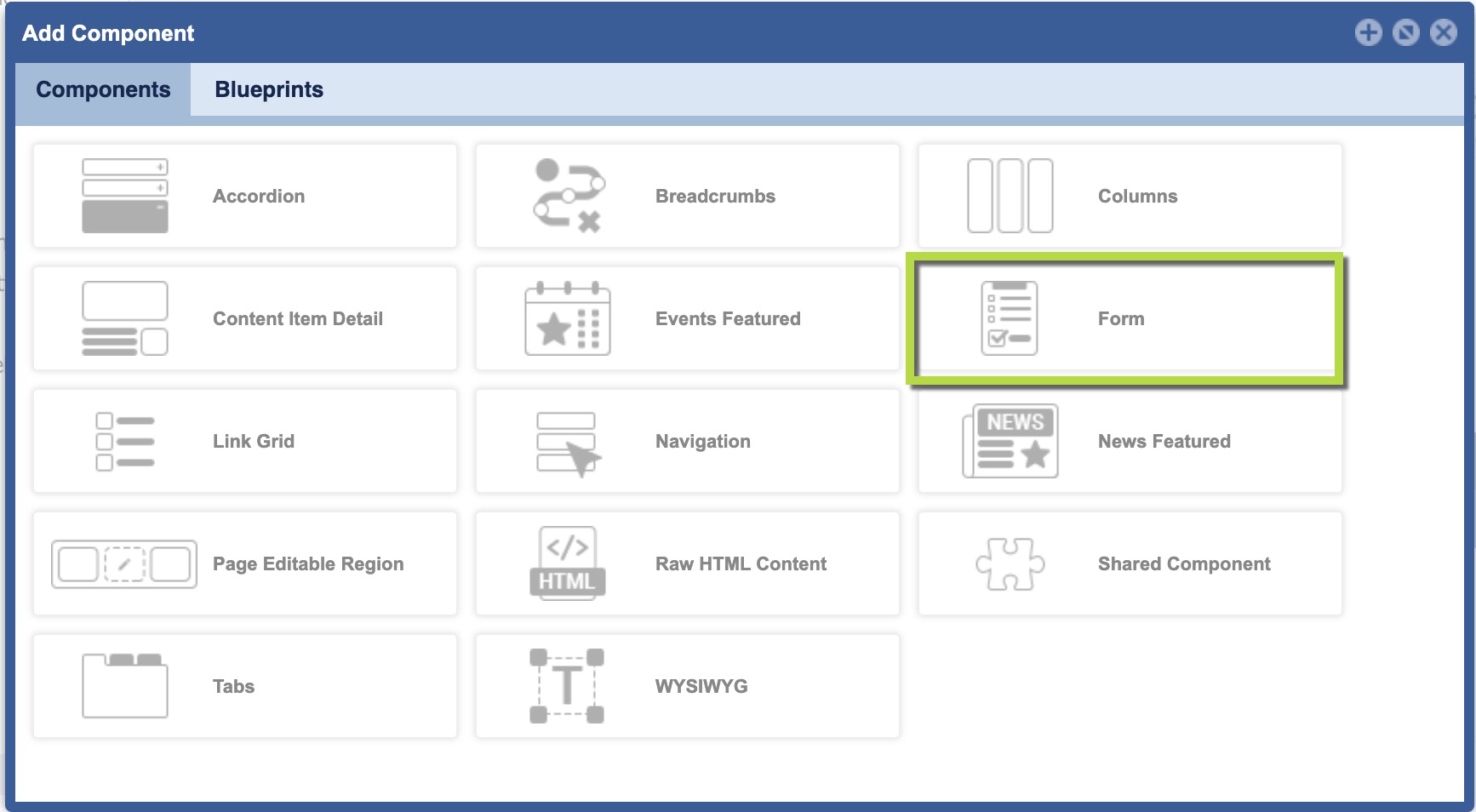This screenshot has width=1476, height=812.
Task: Click the Events Featured calendar icon
Action: point(568,318)
